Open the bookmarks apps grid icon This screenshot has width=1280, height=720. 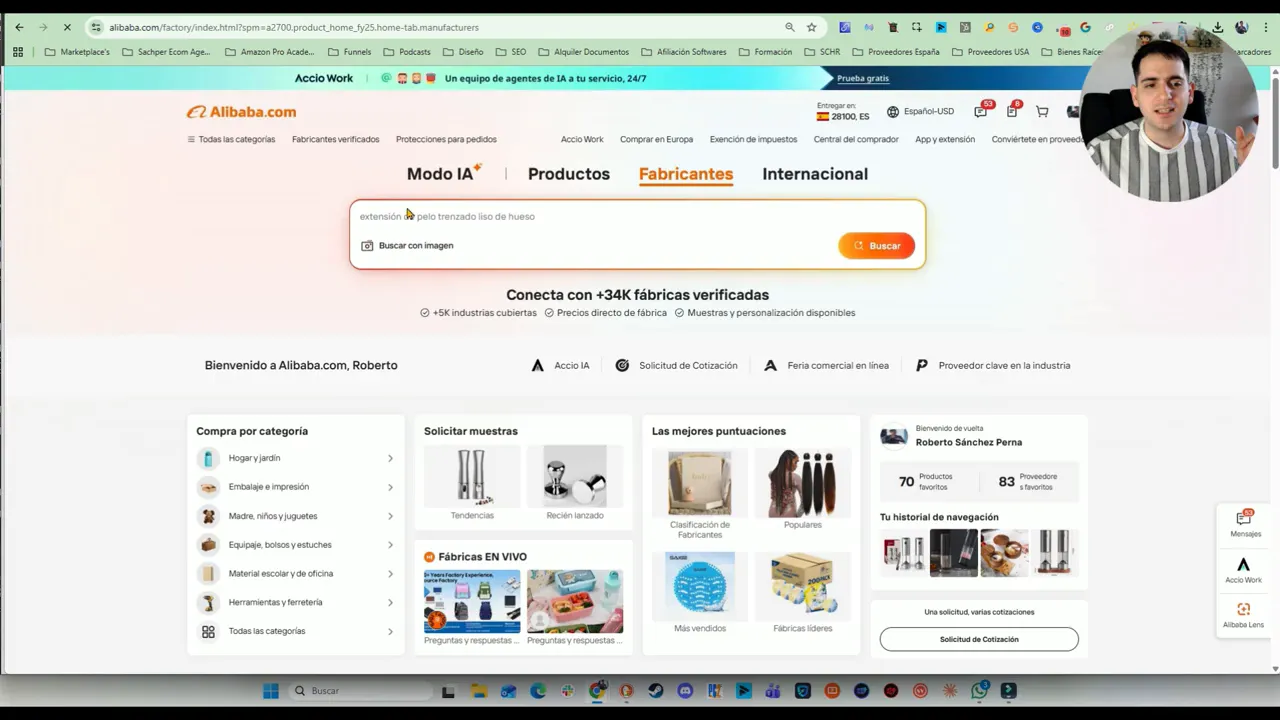pyautogui.click(x=18, y=52)
